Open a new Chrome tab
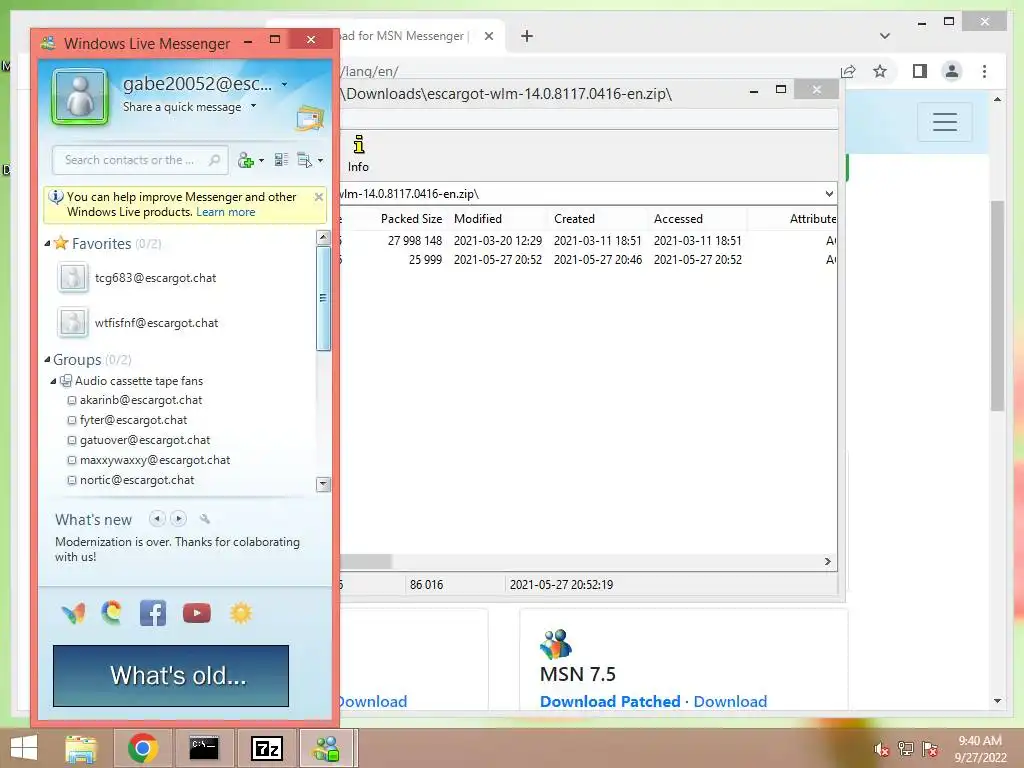This screenshot has height=768, width=1024. (x=527, y=36)
